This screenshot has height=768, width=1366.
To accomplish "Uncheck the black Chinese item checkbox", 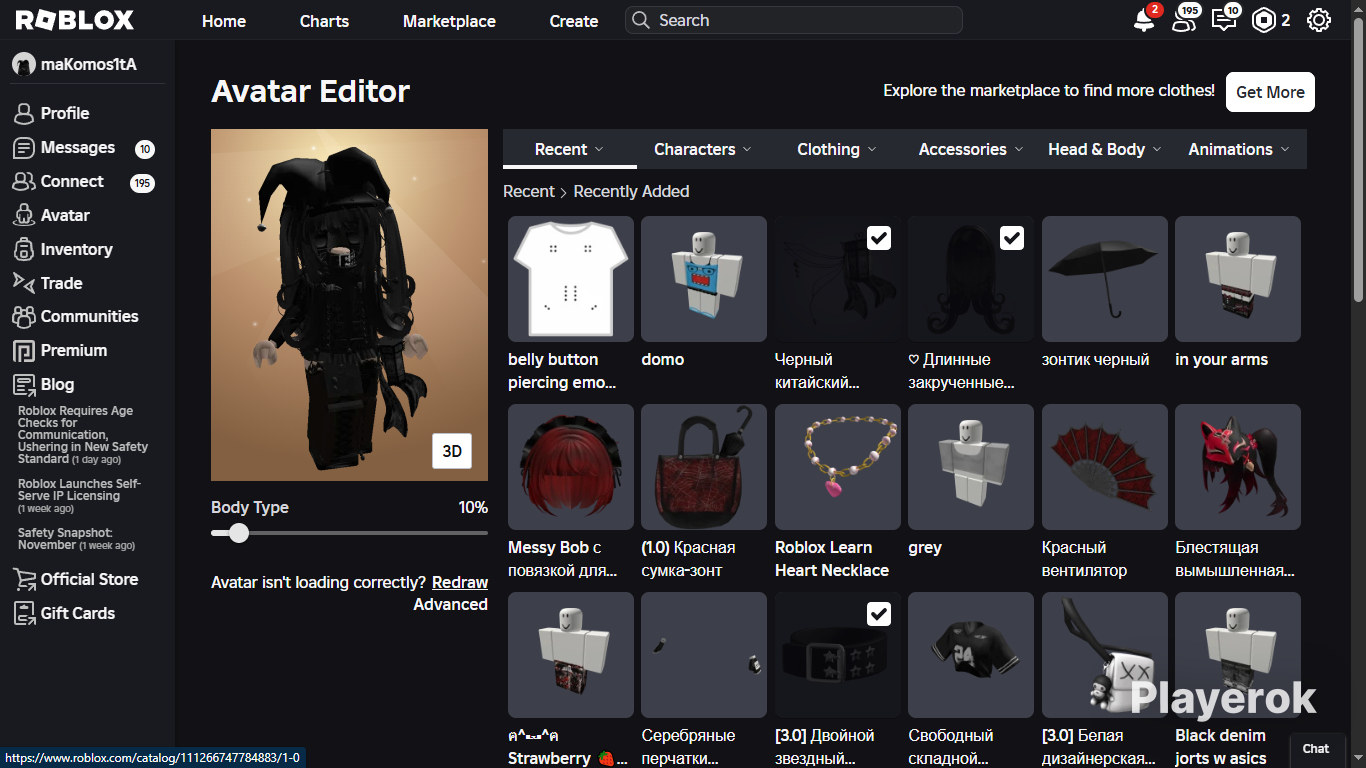I will tap(879, 238).
